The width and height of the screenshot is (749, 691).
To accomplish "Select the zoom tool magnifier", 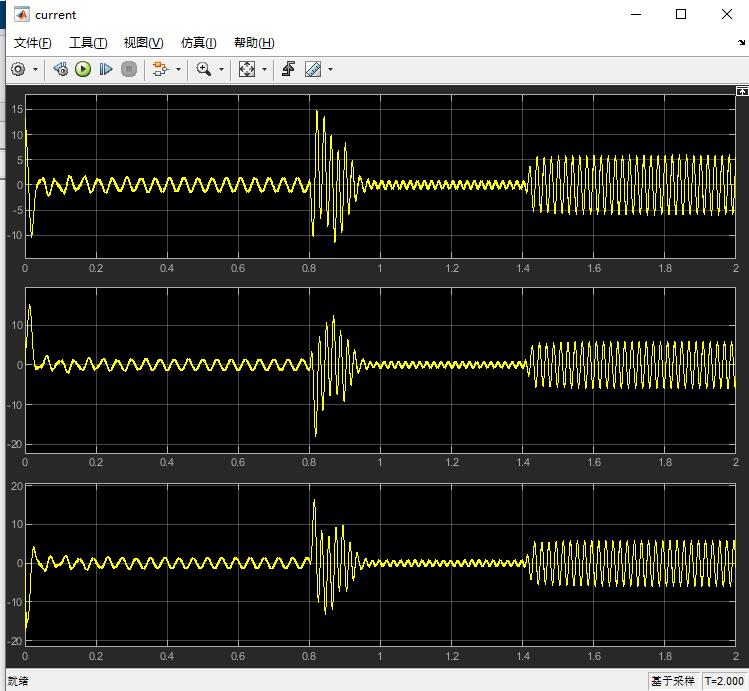I will (x=203, y=69).
